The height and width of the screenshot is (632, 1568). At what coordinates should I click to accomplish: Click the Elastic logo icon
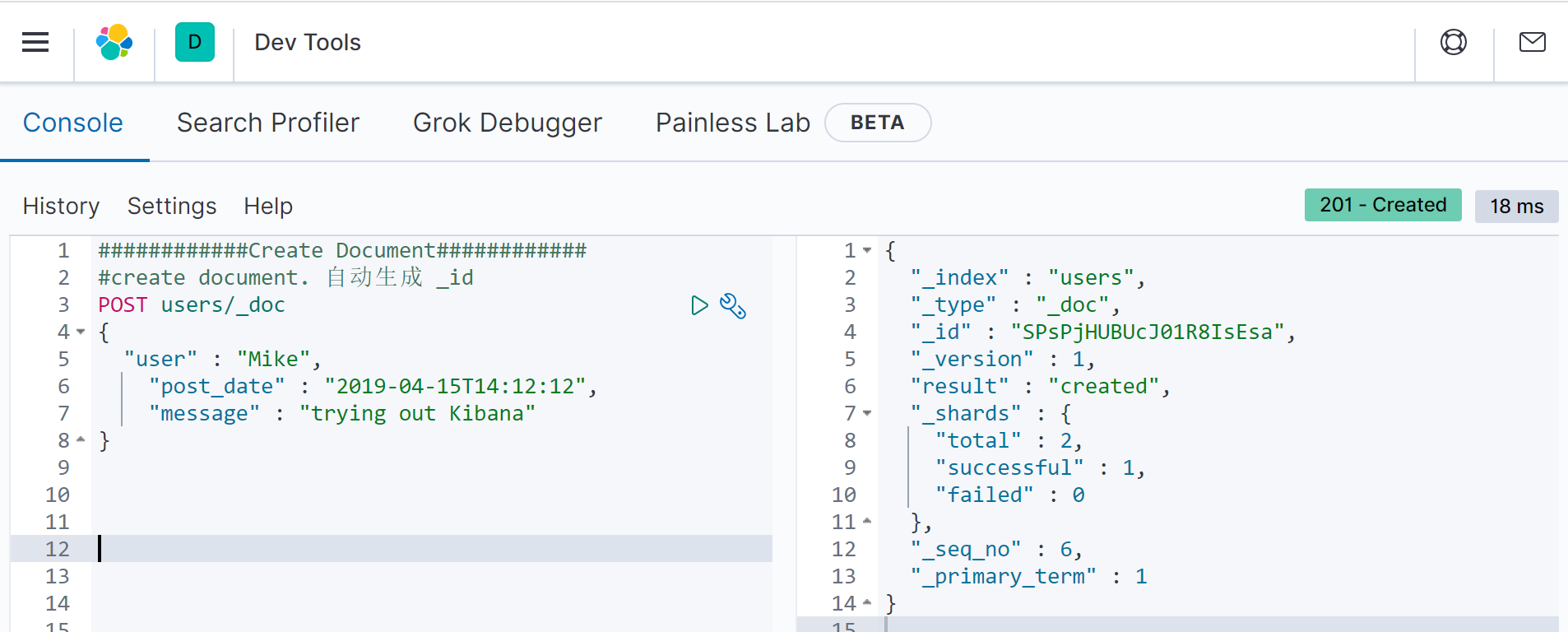pos(114,42)
